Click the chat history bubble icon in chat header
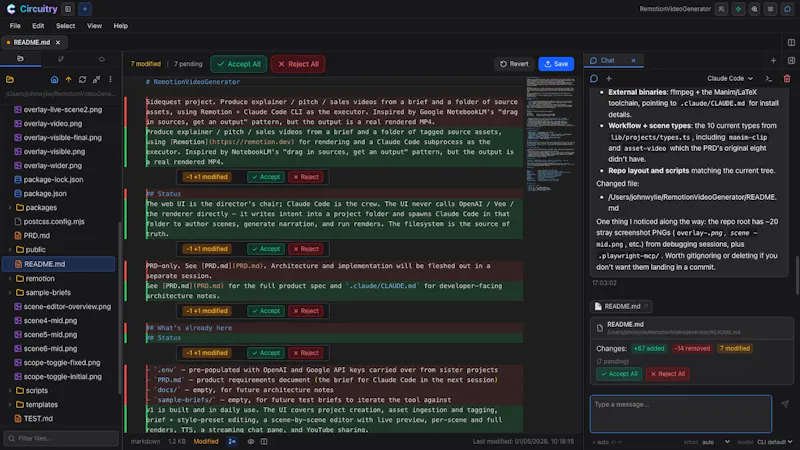 click(594, 79)
